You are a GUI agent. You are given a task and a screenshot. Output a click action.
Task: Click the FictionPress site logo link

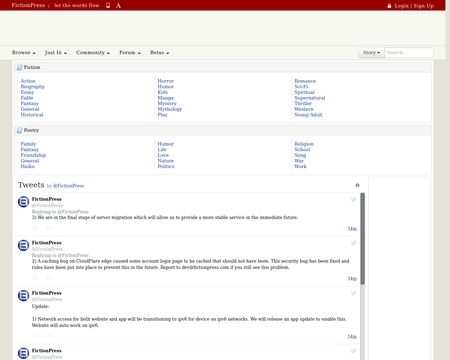28,5
